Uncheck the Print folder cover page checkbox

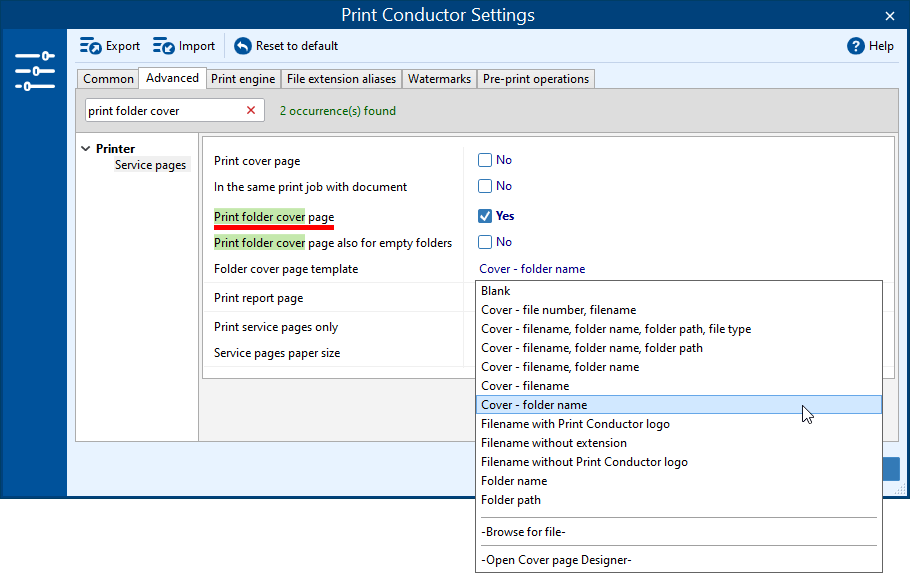pyautogui.click(x=485, y=216)
